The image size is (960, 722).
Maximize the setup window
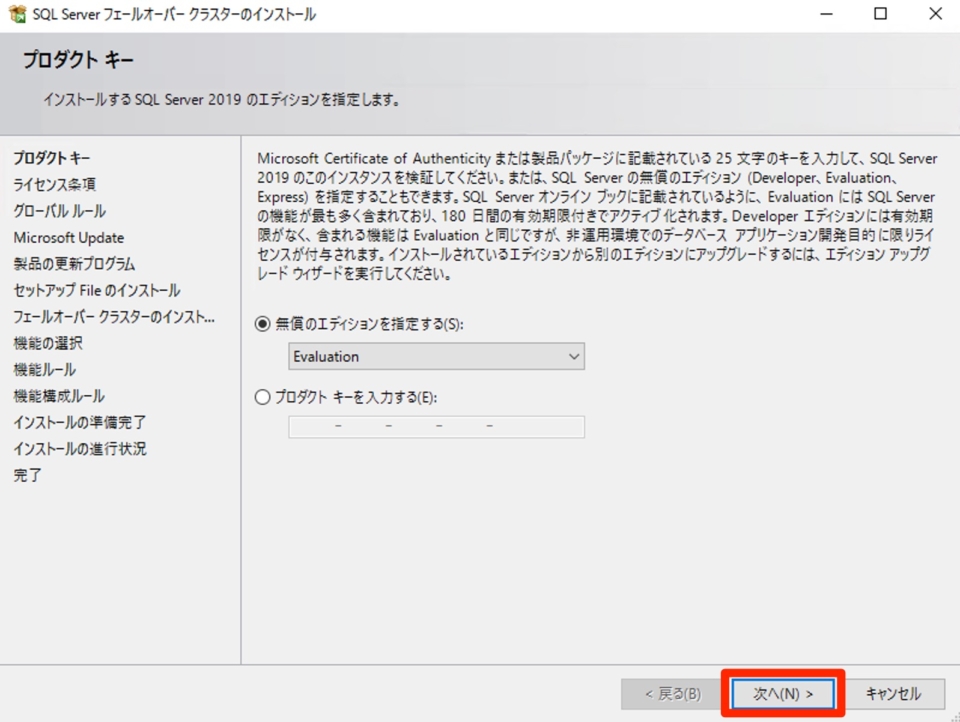880,13
